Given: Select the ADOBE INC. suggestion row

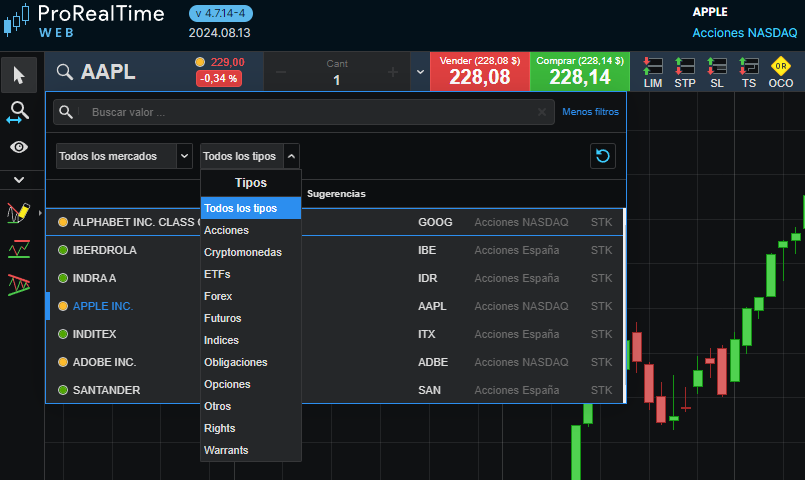Looking at the screenshot, I should pyautogui.click(x=335, y=362).
